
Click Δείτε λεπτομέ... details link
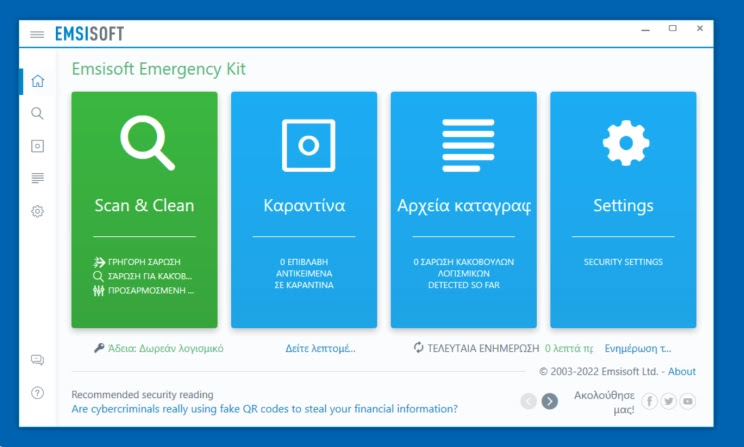coord(320,348)
